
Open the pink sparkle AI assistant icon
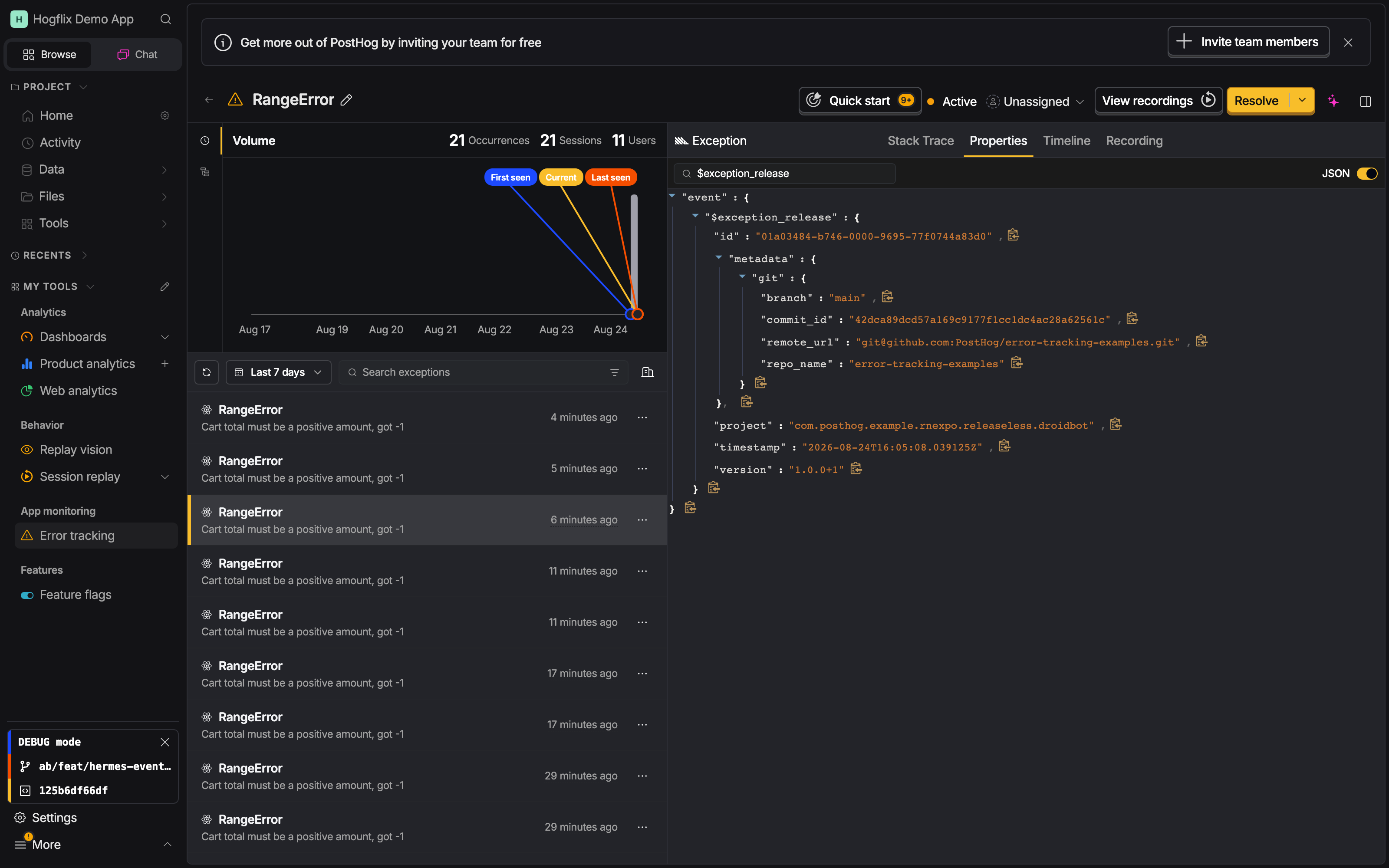coord(1333,101)
